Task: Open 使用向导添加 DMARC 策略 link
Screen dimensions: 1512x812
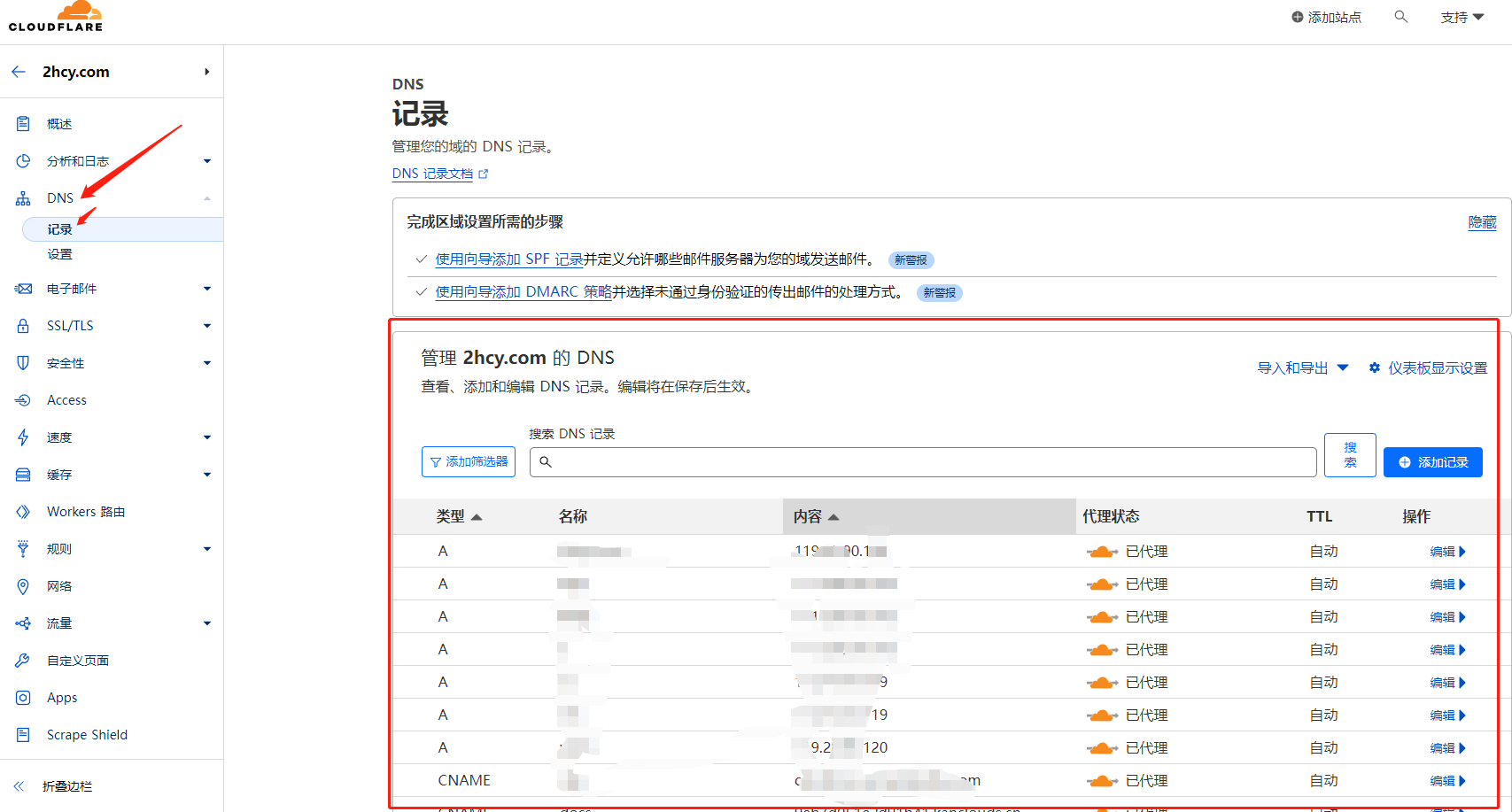Action: click(x=523, y=292)
